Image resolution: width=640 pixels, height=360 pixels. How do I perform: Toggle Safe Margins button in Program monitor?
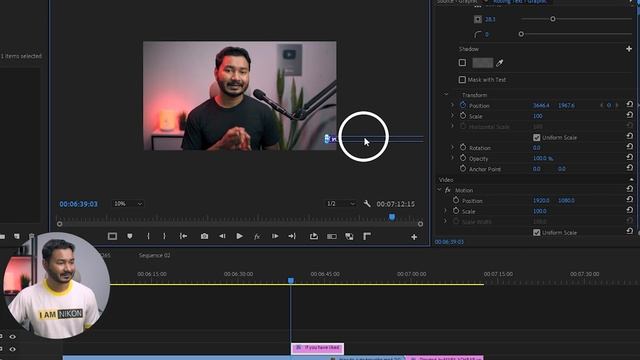(112, 236)
